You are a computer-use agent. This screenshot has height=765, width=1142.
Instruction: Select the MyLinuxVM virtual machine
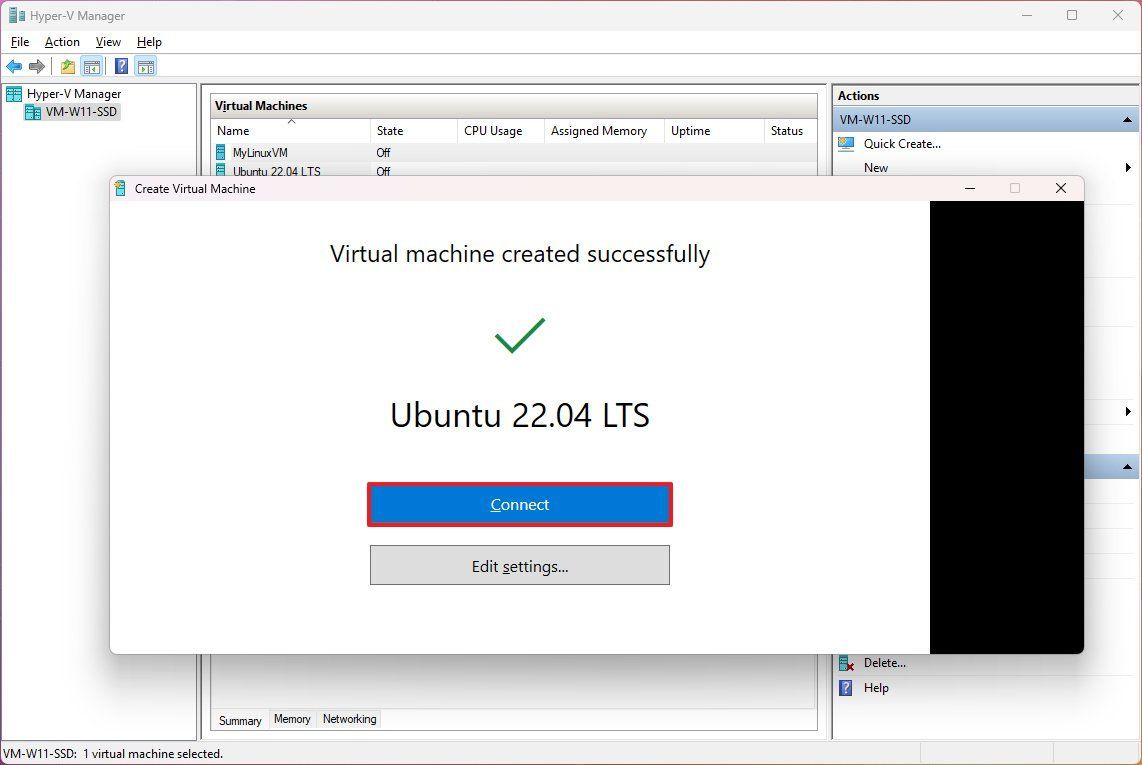(262, 152)
